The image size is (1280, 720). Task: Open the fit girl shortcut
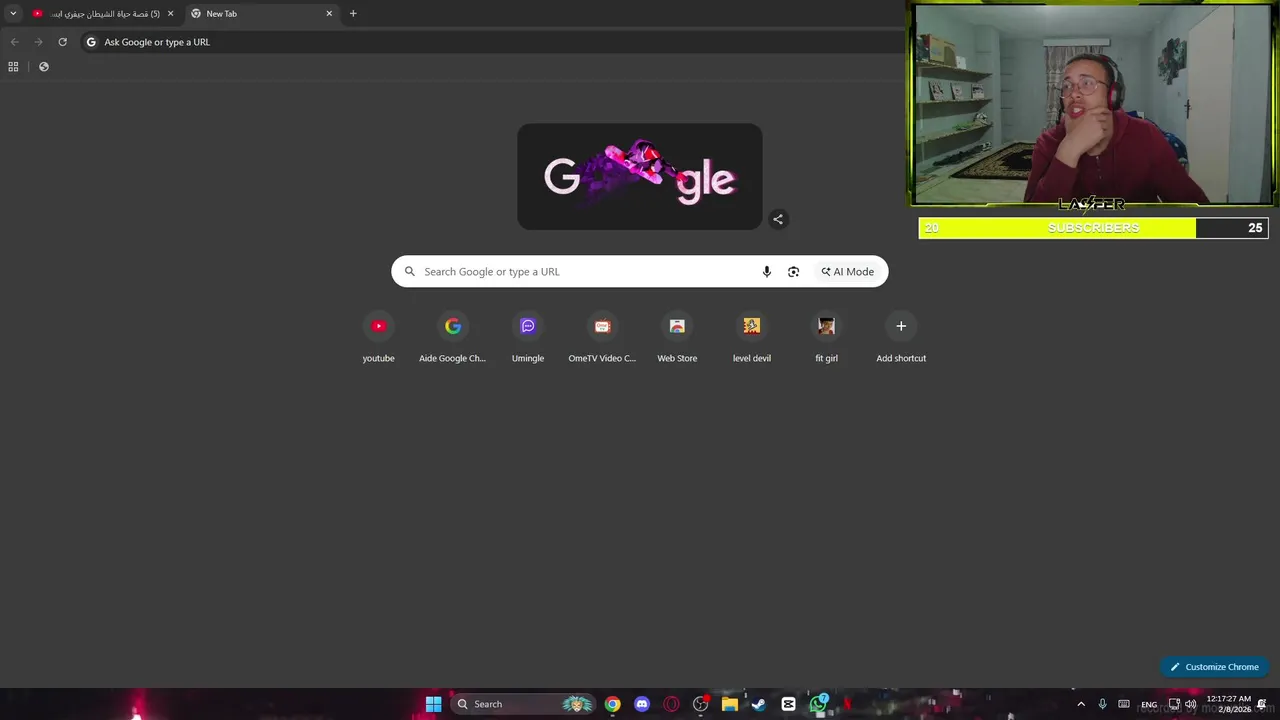pos(826,338)
